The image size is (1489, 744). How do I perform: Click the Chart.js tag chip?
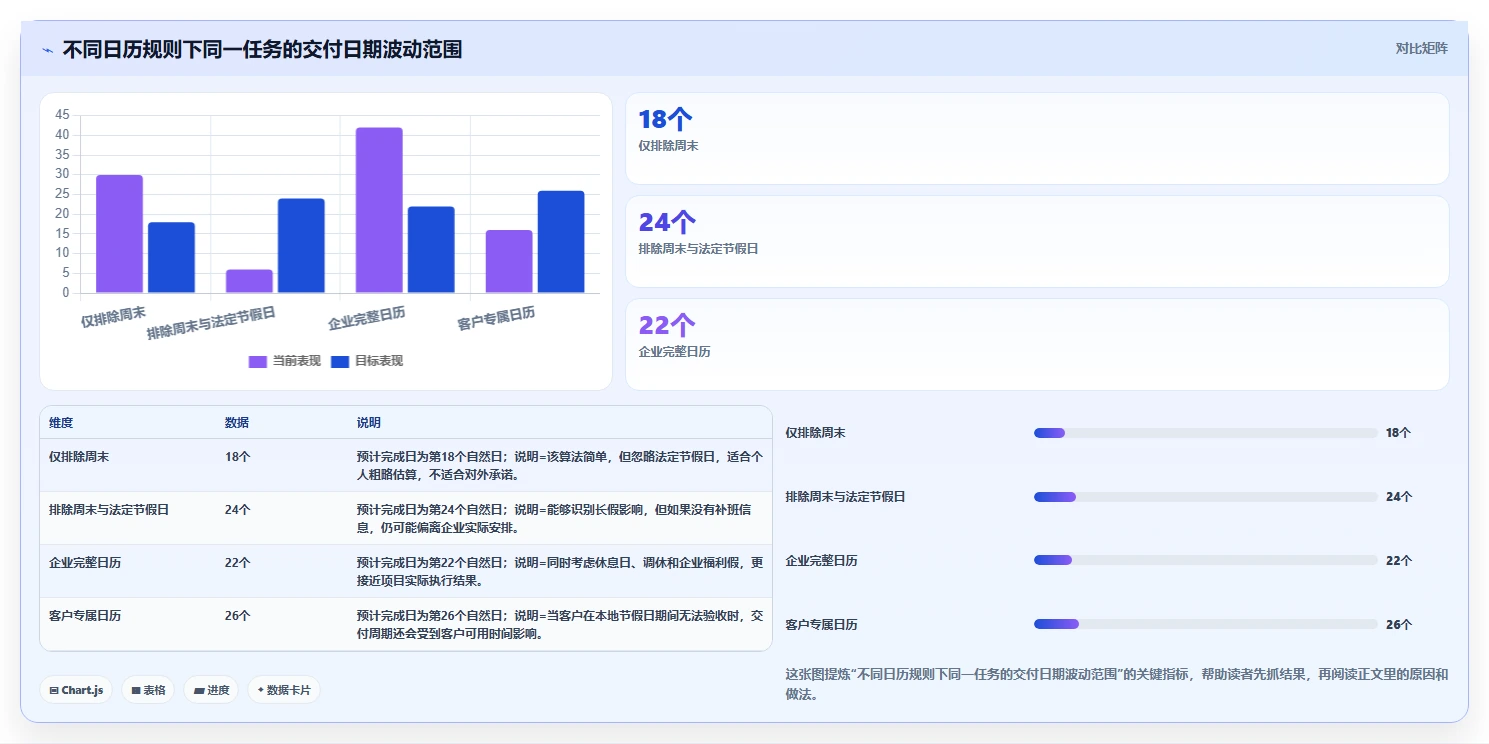pyautogui.click(x=76, y=690)
